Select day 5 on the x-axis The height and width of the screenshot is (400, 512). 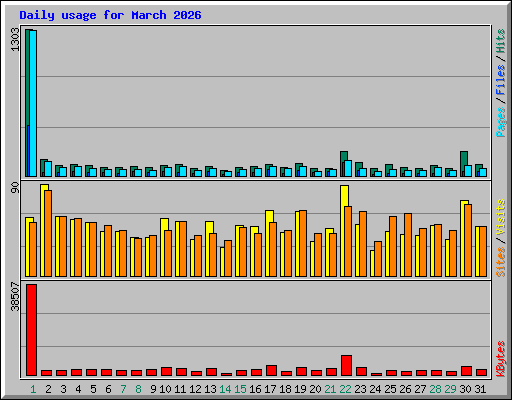93,389
